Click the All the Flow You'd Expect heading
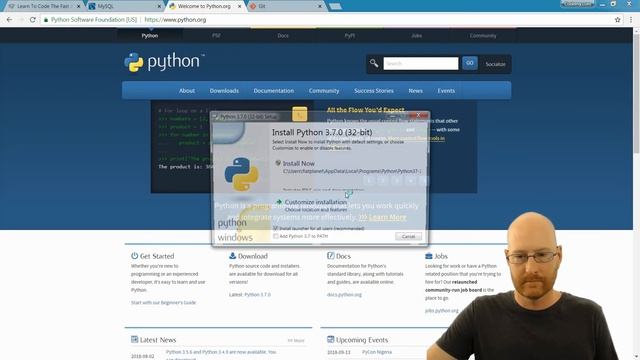This screenshot has width=640, height=360. click(365, 110)
